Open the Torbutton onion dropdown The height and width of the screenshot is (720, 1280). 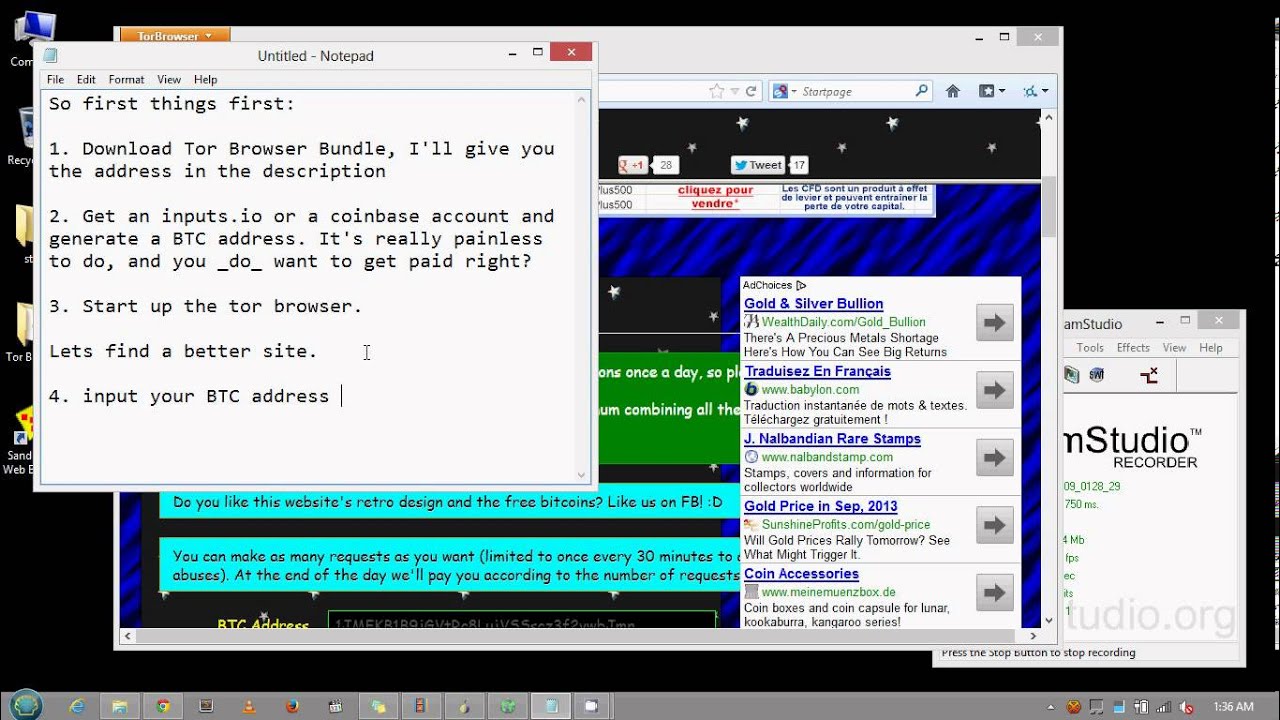click(x=1036, y=91)
